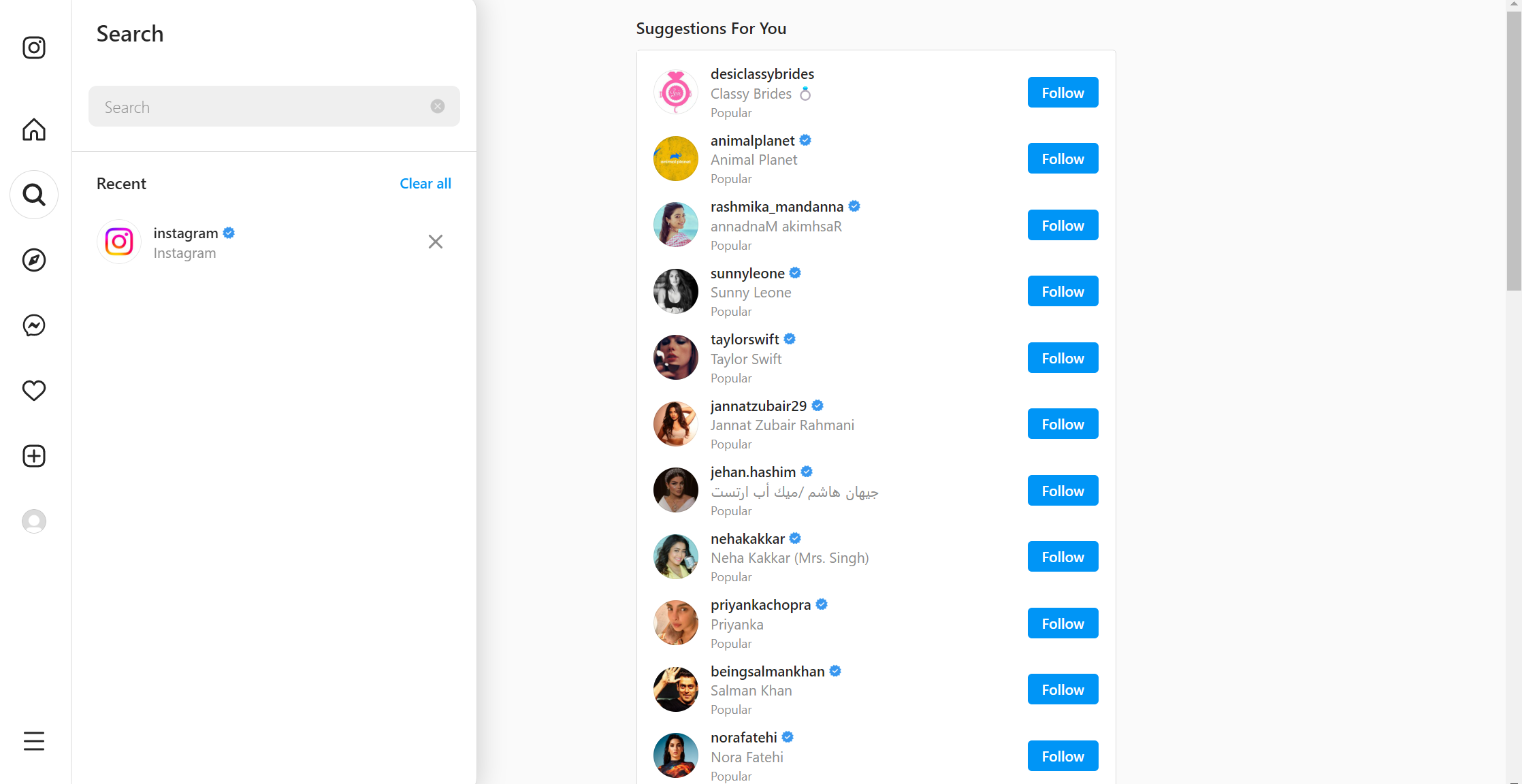Open the Profile account icon

pos(35,521)
